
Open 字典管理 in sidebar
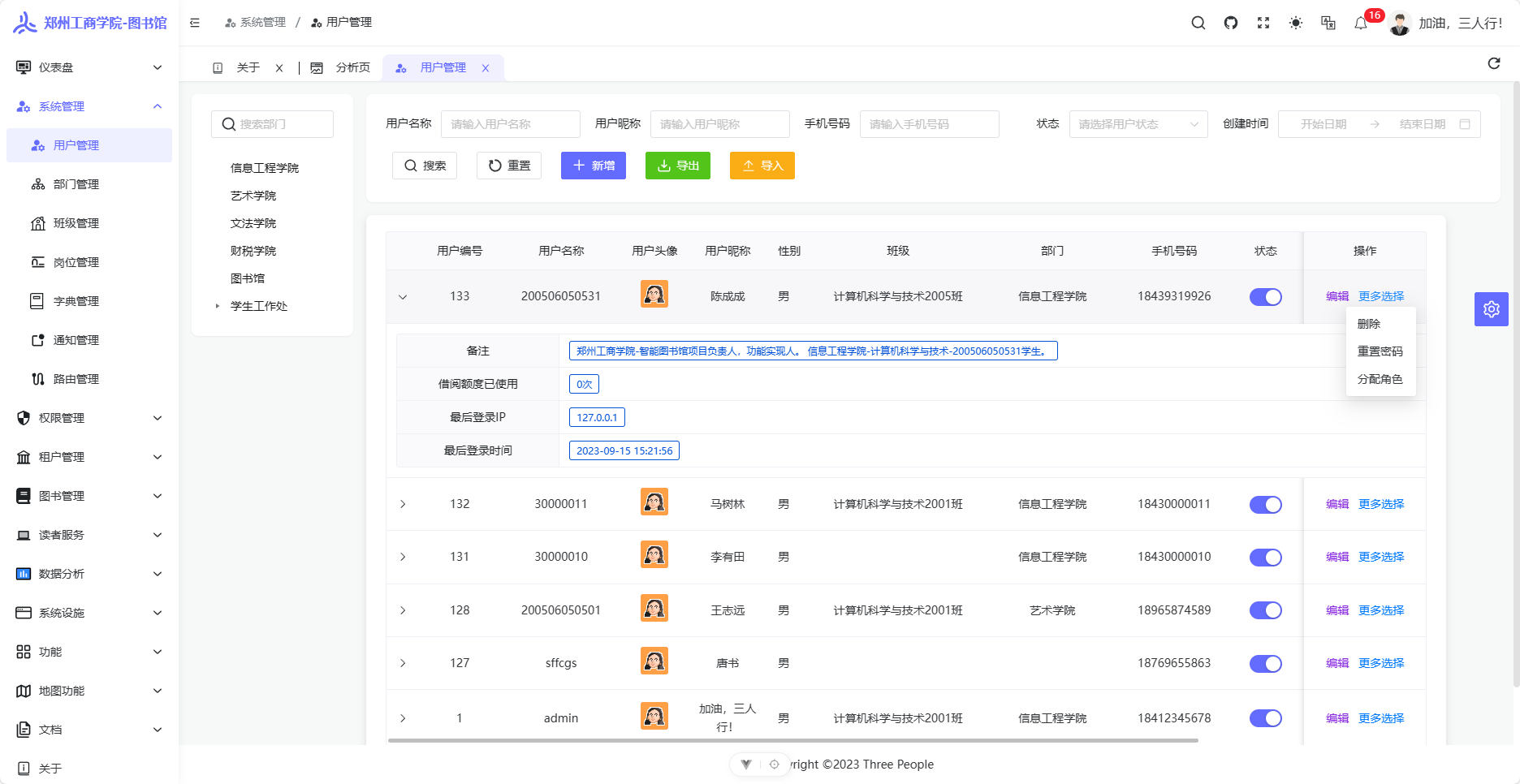pyautogui.click(x=89, y=301)
